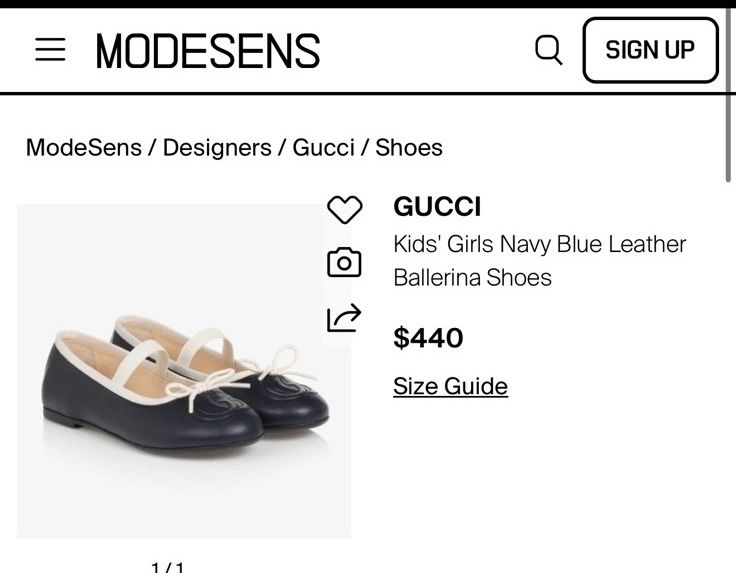Click the 1/1 image counter
Screen dimensions: 736x573
167,568
